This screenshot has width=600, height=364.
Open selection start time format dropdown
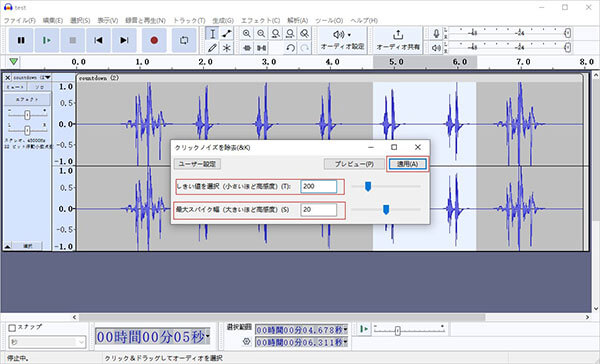345,329
